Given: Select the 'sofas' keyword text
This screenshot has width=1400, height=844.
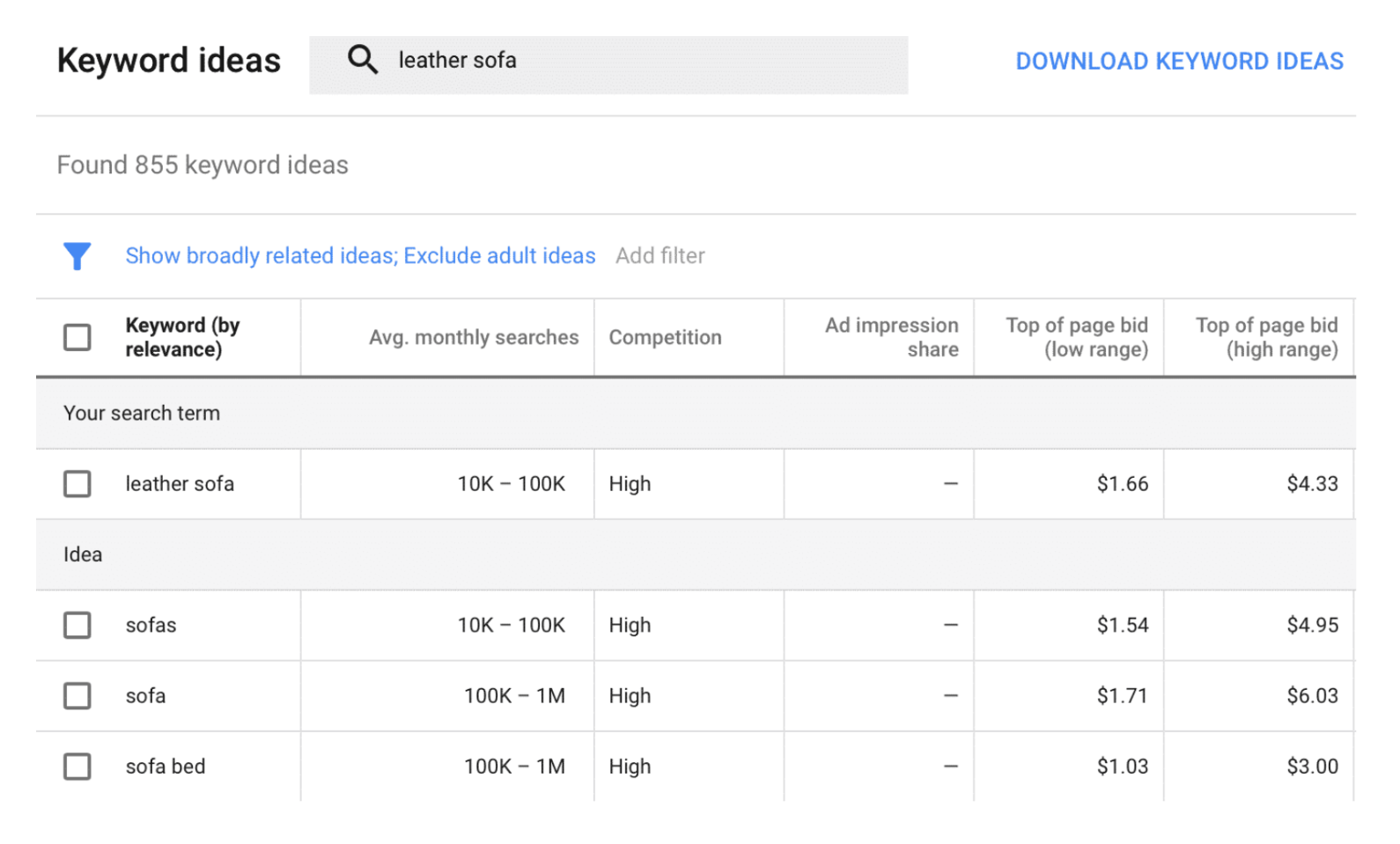Looking at the screenshot, I should 151,626.
